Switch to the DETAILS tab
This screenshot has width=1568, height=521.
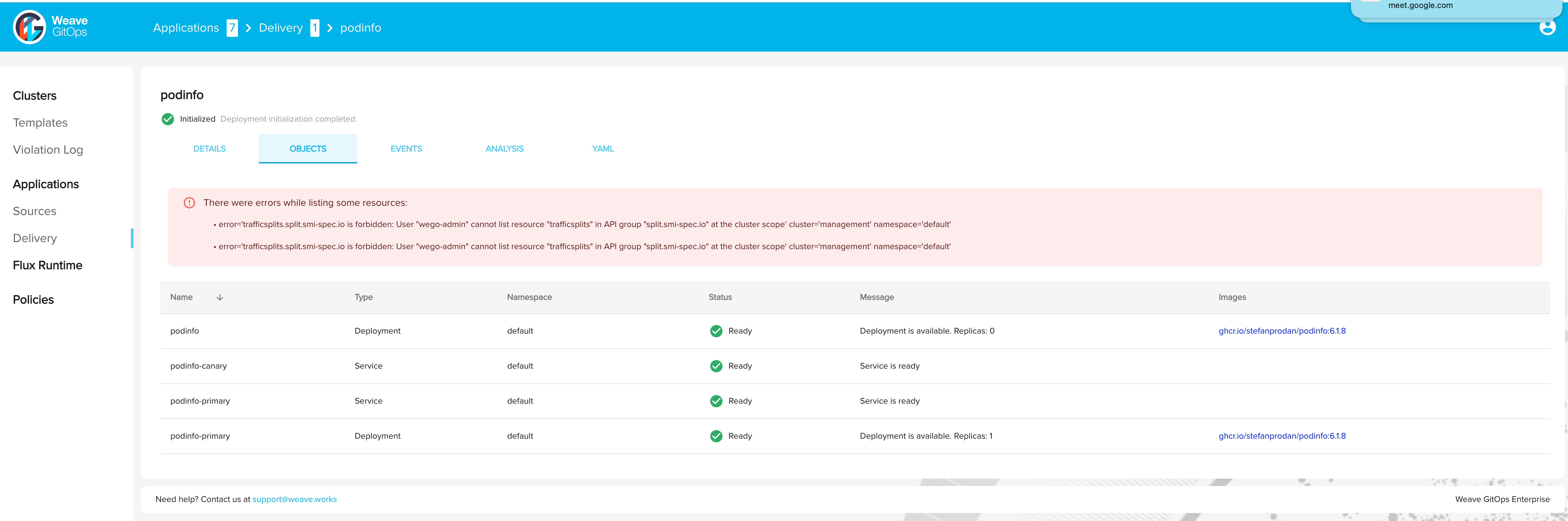coord(209,149)
